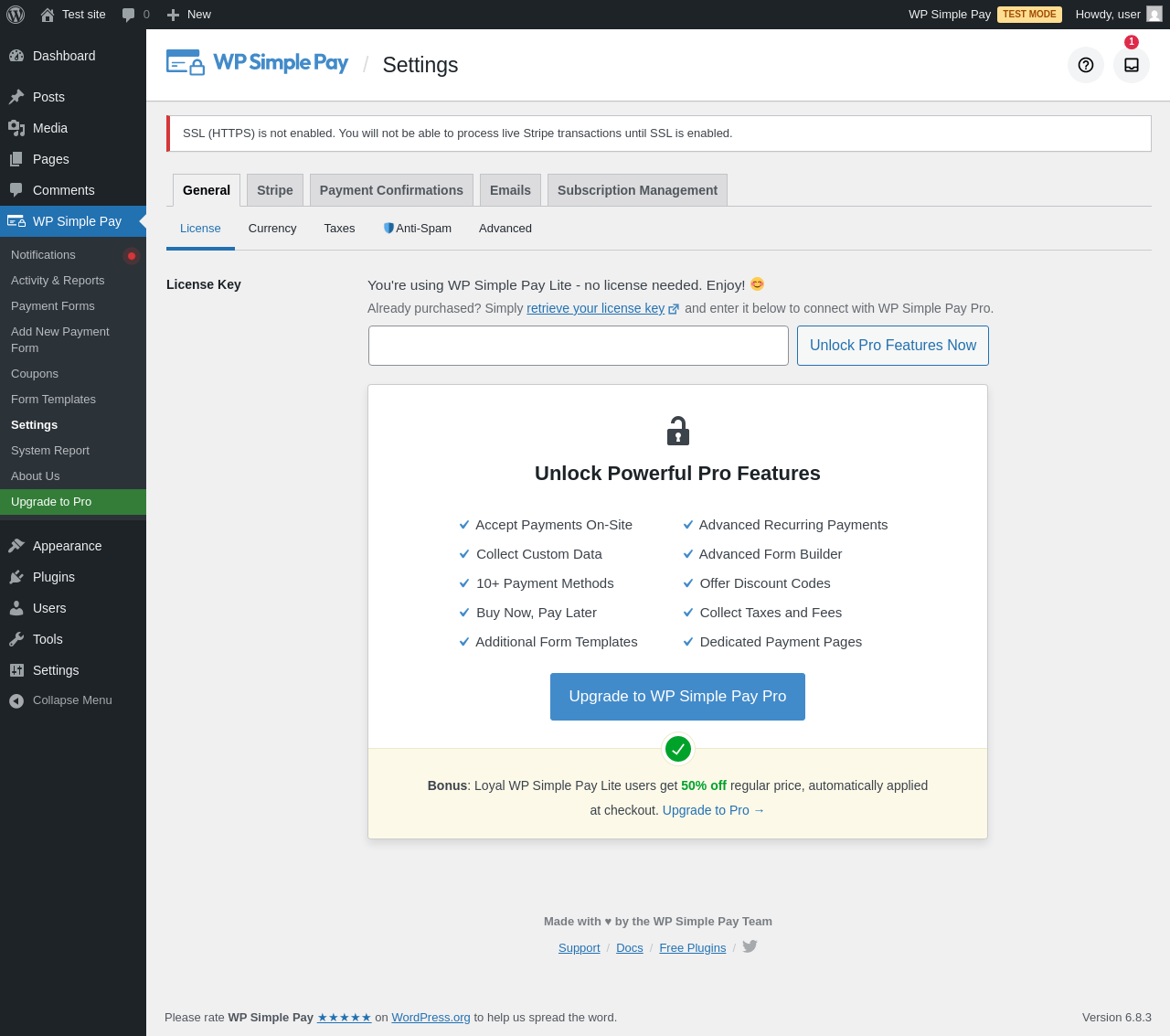Image resolution: width=1170 pixels, height=1036 pixels.
Task: Click the Collapse Menu arrow icon
Action: 16,700
